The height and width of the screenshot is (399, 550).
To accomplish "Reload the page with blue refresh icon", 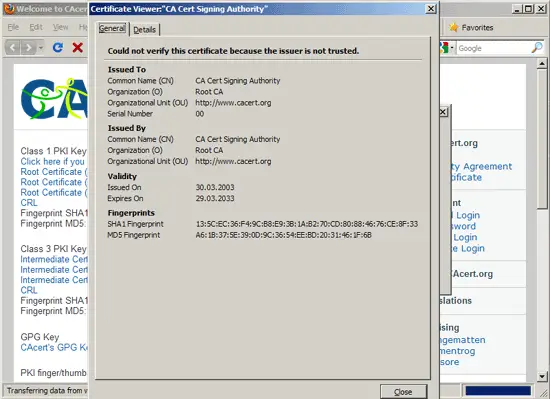I will pos(58,47).
